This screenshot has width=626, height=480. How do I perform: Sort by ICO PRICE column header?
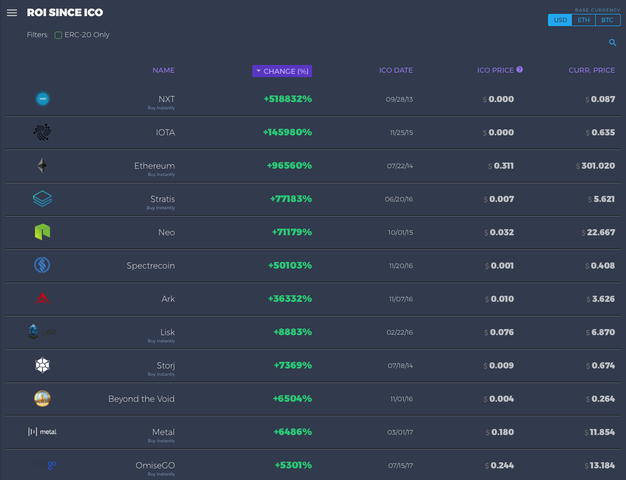pos(495,70)
